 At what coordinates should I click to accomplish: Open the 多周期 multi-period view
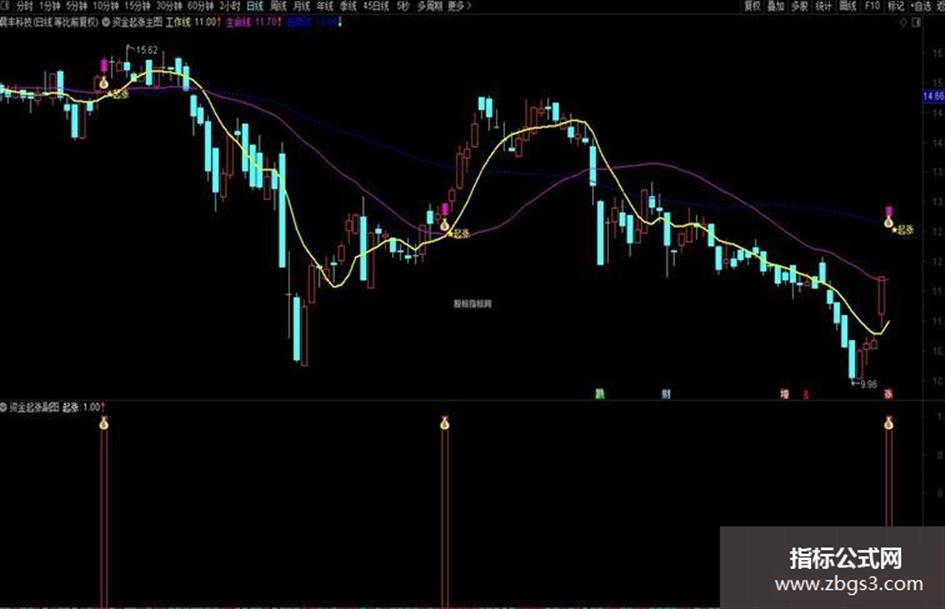point(430,6)
